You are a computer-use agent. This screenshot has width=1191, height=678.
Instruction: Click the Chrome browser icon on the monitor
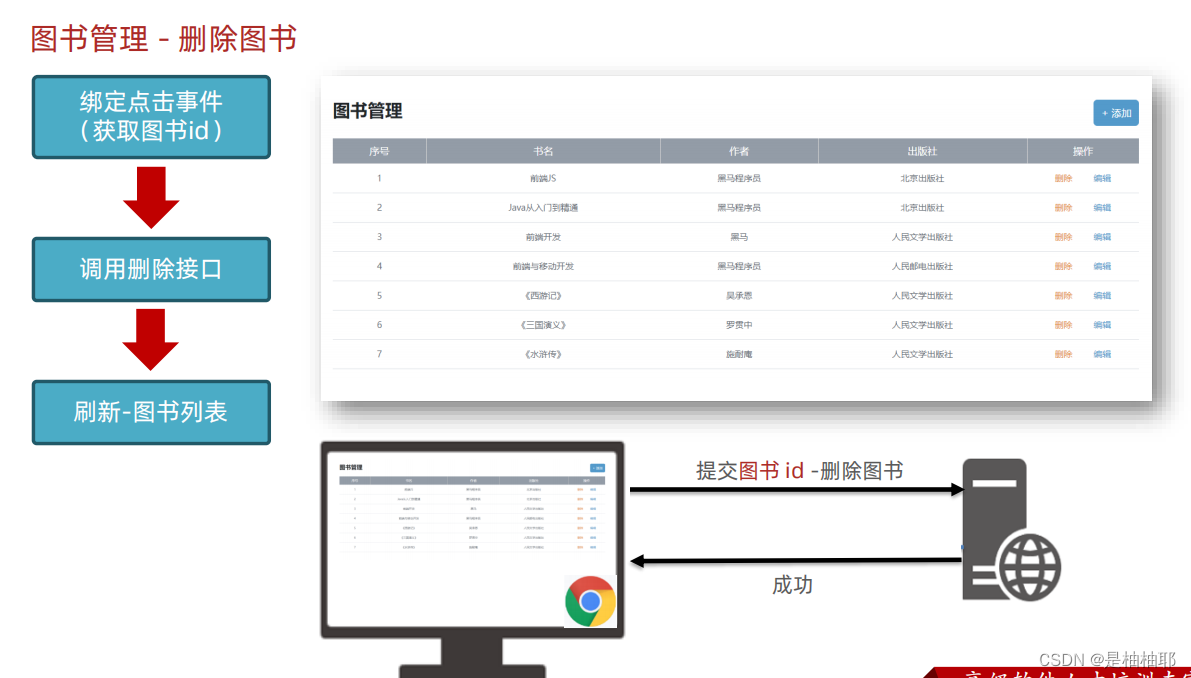point(592,602)
